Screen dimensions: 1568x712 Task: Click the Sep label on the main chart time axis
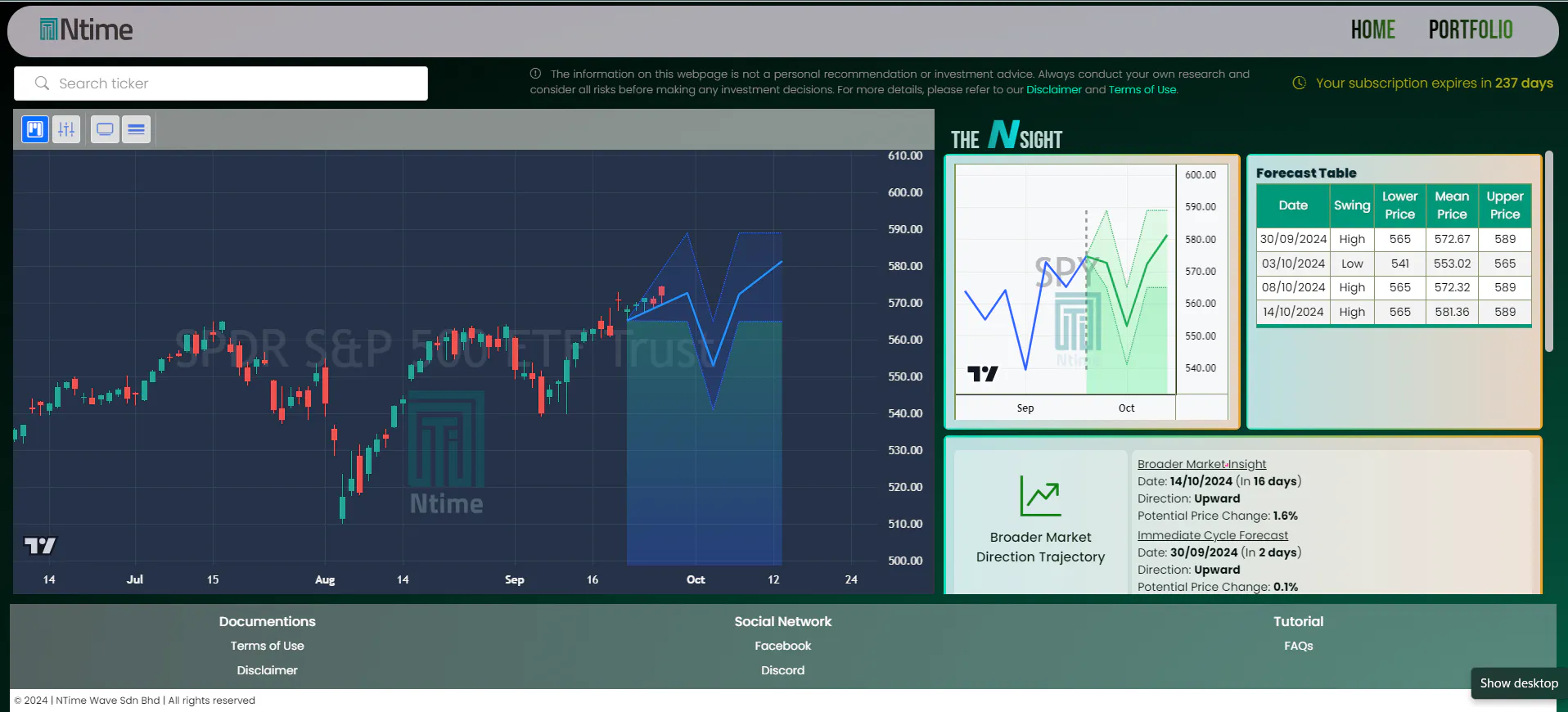[515, 579]
